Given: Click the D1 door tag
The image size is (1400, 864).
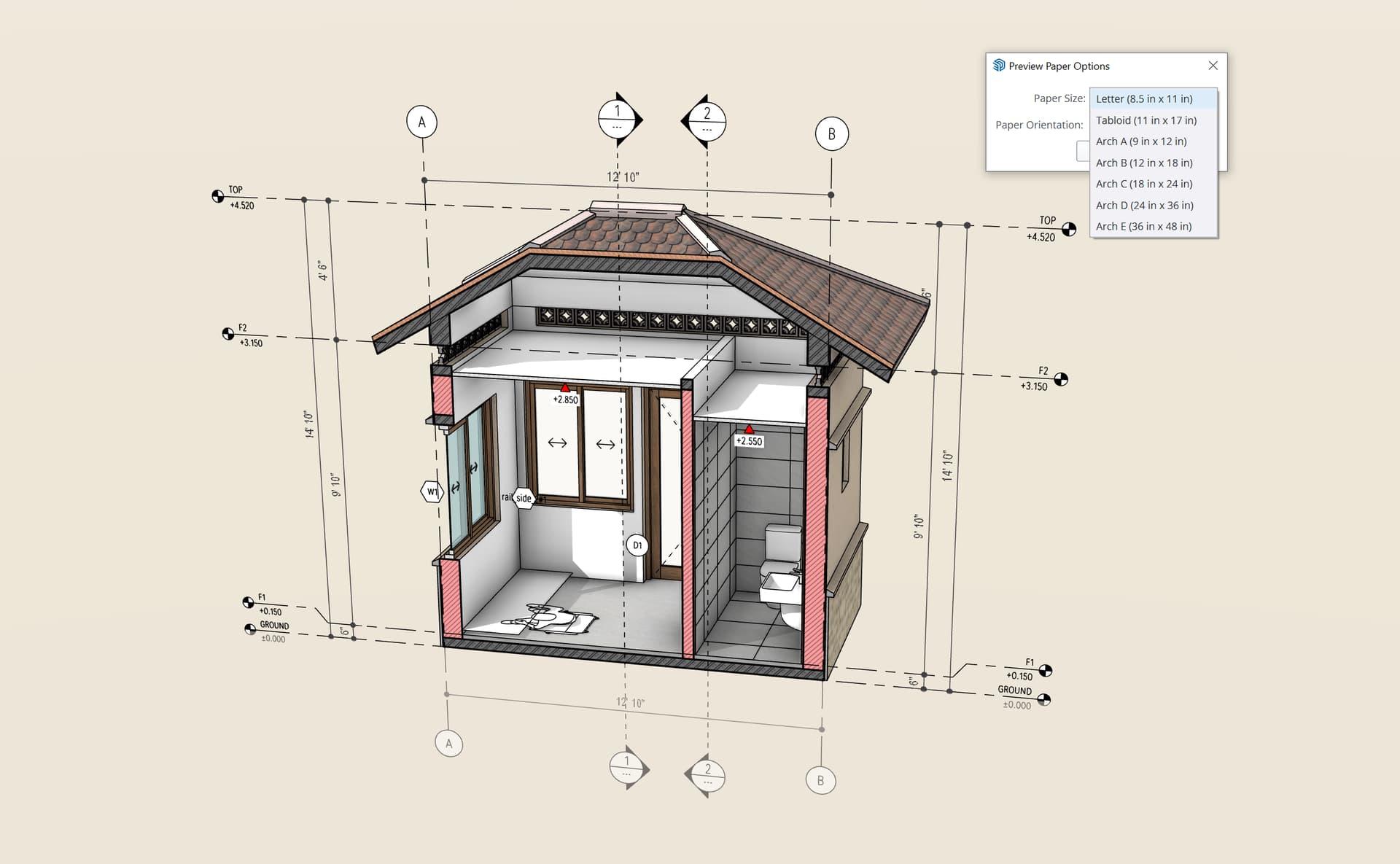Looking at the screenshot, I should tap(637, 545).
